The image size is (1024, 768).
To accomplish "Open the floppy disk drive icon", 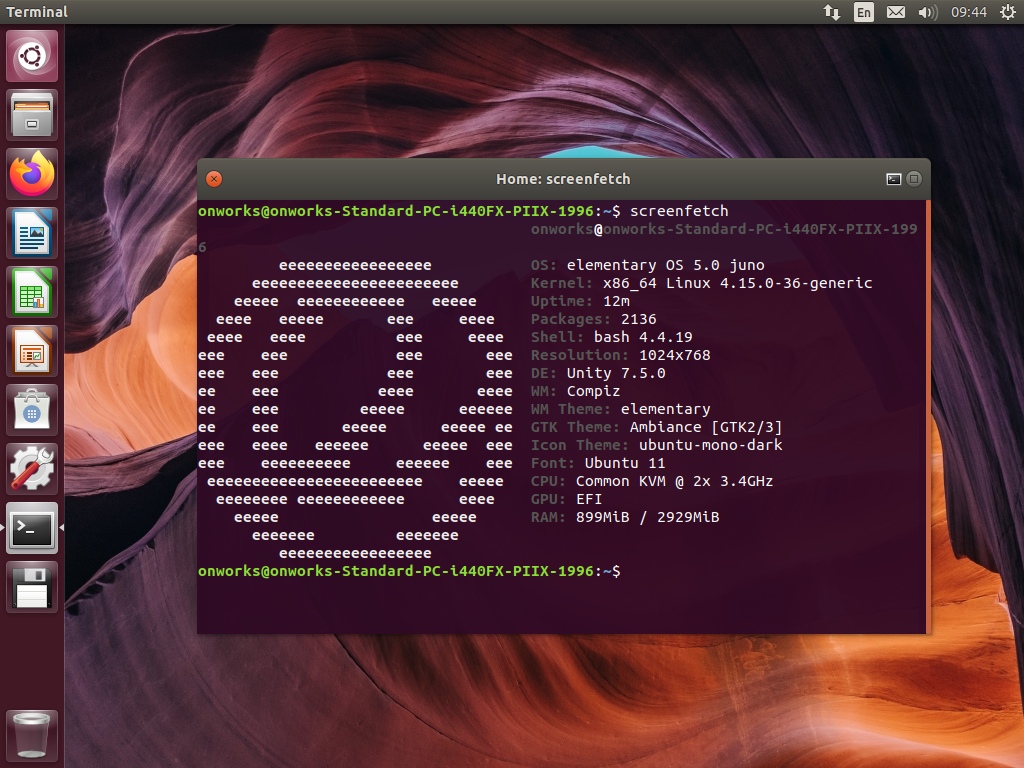I will coord(32,587).
